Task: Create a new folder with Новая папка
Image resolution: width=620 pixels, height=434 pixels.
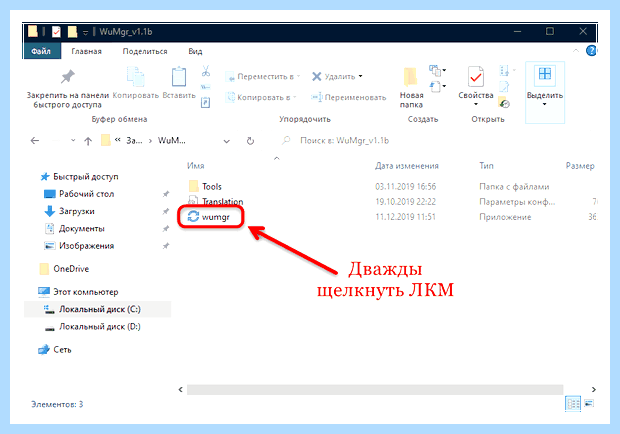Action: pyautogui.click(x=411, y=88)
